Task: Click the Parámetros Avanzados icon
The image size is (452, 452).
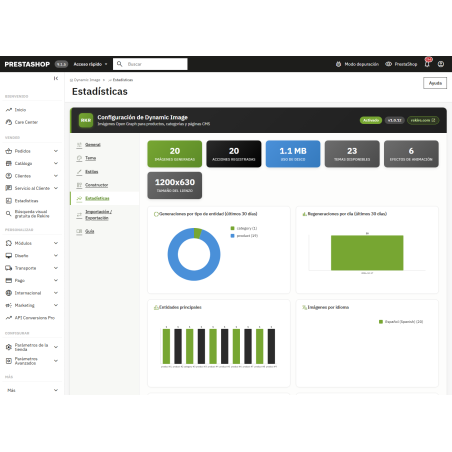Action: click(9, 361)
